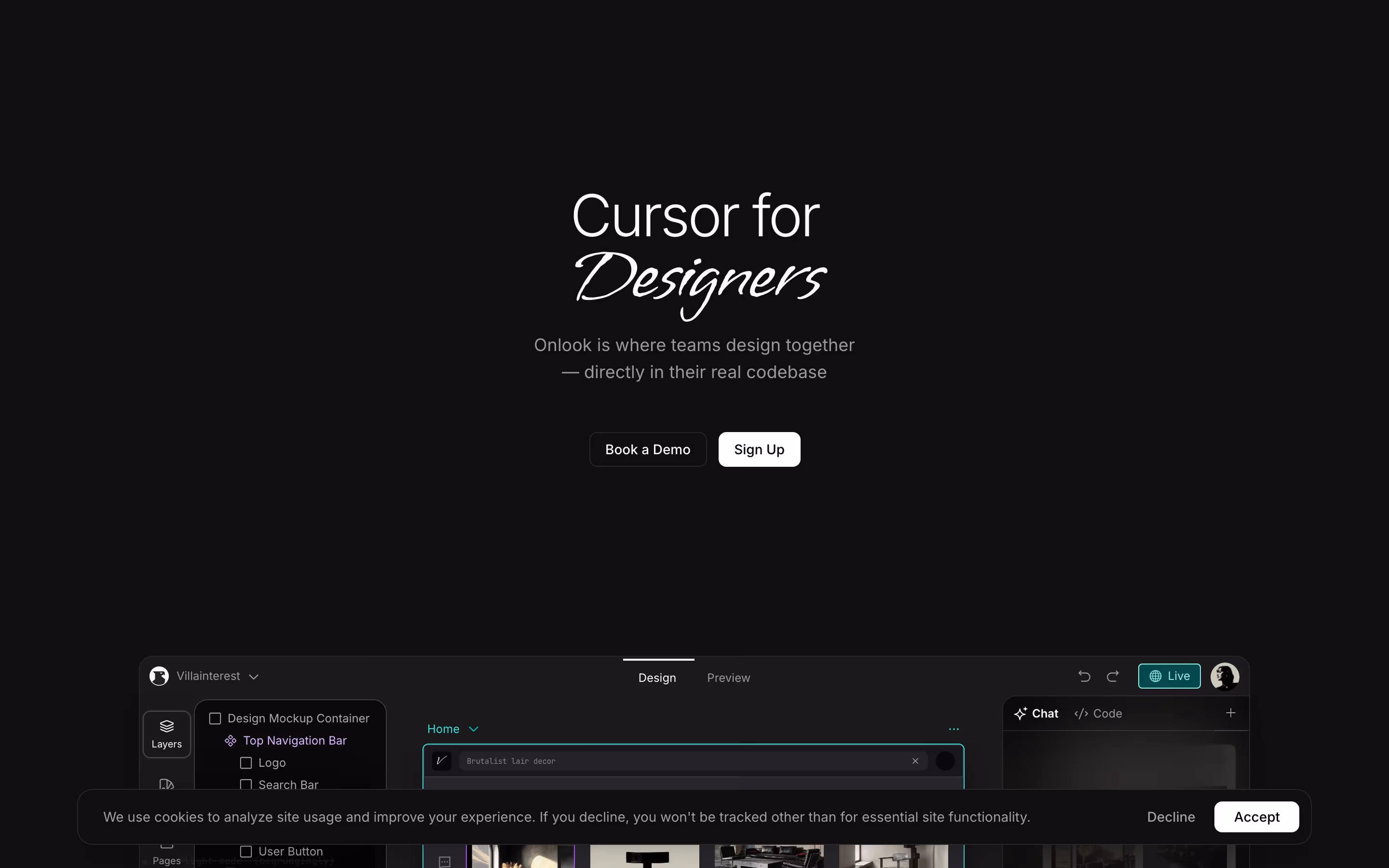Switch to the Preview tab
This screenshot has height=868, width=1389.
(x=728, y=678)
